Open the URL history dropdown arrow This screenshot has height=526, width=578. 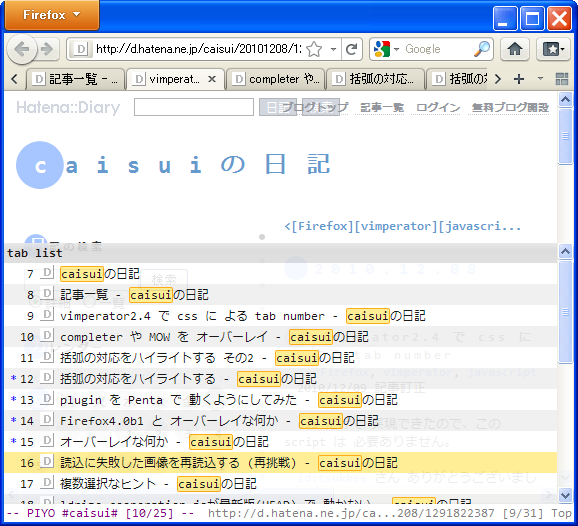(333, 49)
